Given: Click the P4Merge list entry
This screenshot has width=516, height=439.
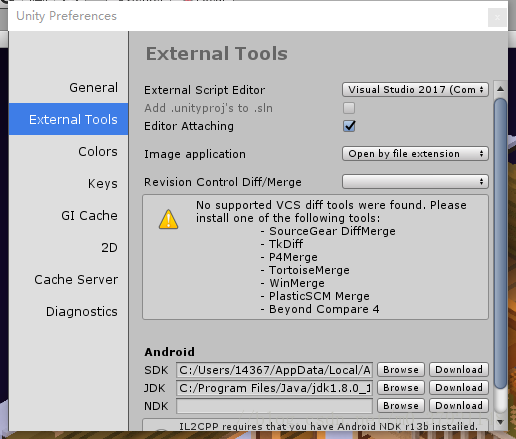Looking at the screenshot, I should click(x=293, y=257).
